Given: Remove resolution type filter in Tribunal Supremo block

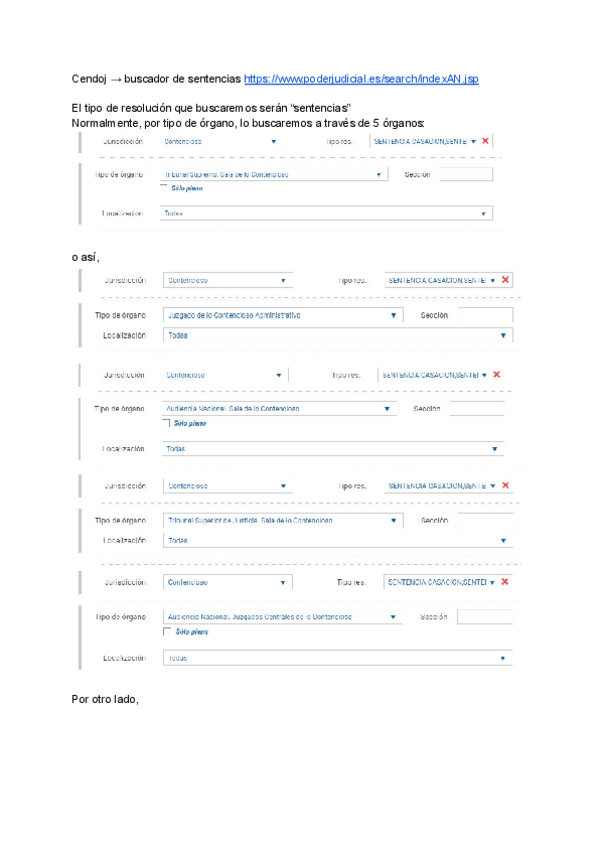Looking at the screenshot, I should [485, 142].
